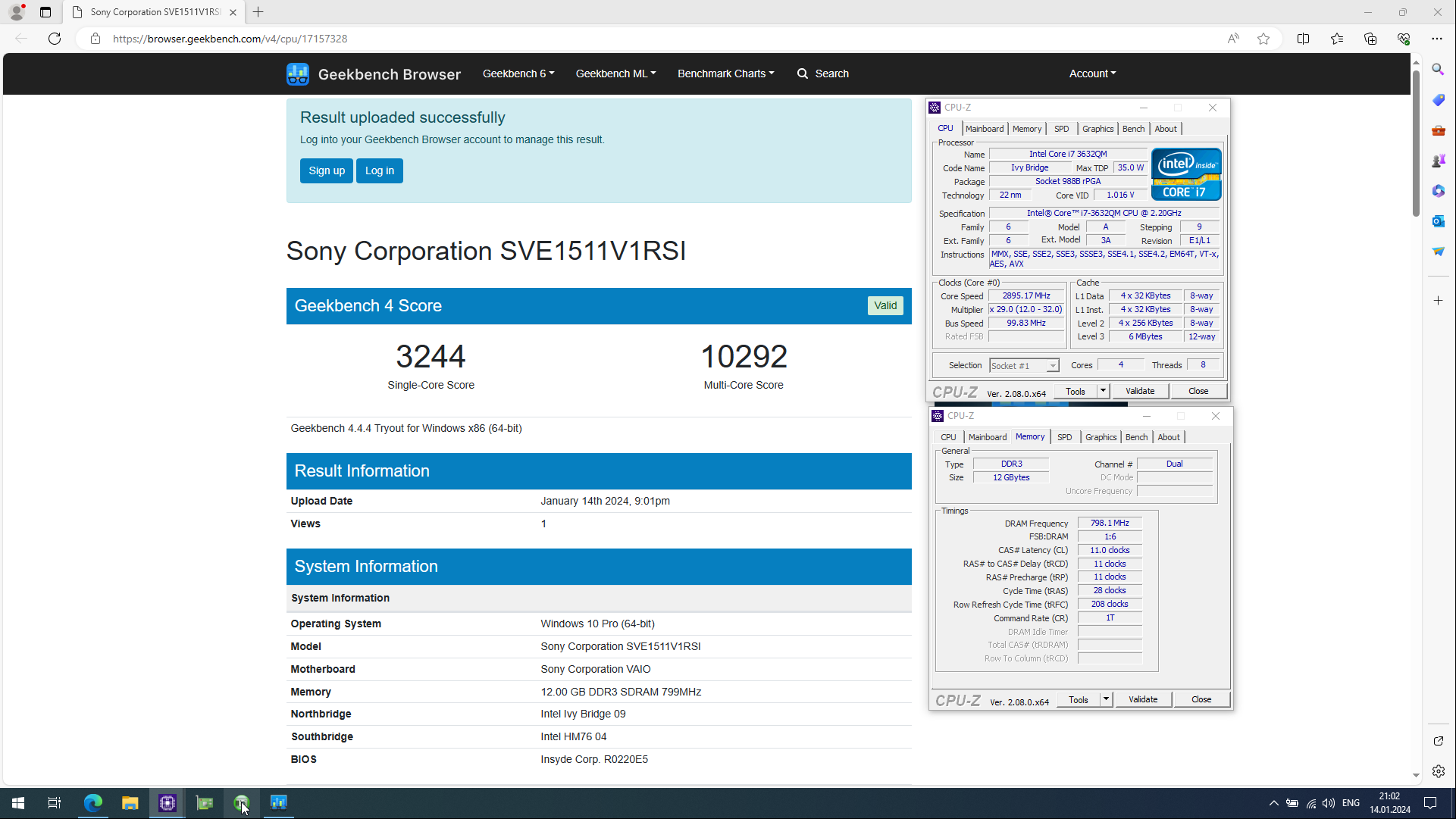
Task: Open notification center icon
Action: 1430,803
